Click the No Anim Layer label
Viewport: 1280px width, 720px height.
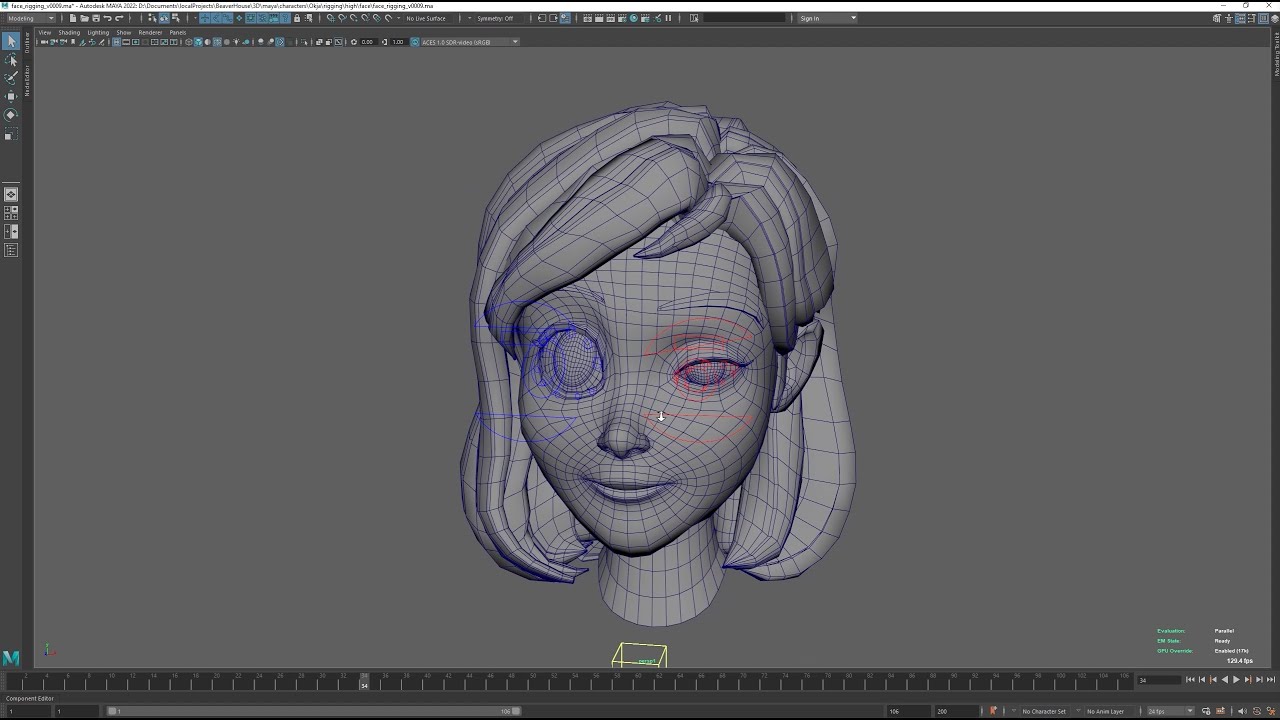pyautogui.click(x=1105, y=711)
